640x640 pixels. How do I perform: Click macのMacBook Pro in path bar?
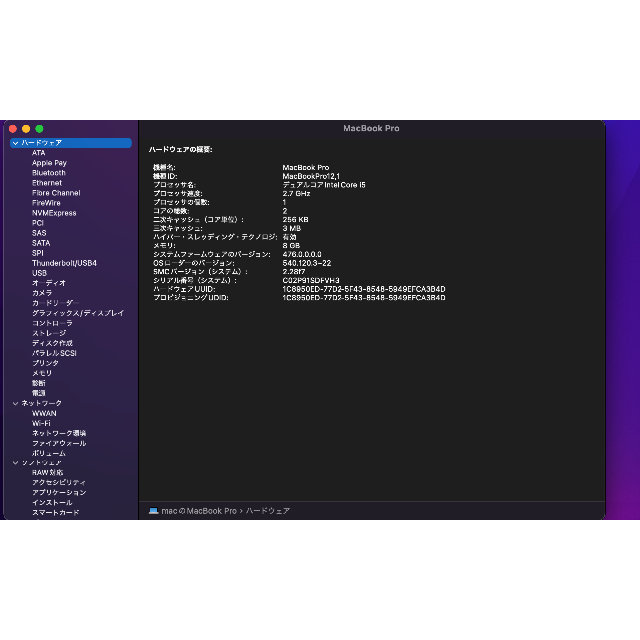click(199, 511)
